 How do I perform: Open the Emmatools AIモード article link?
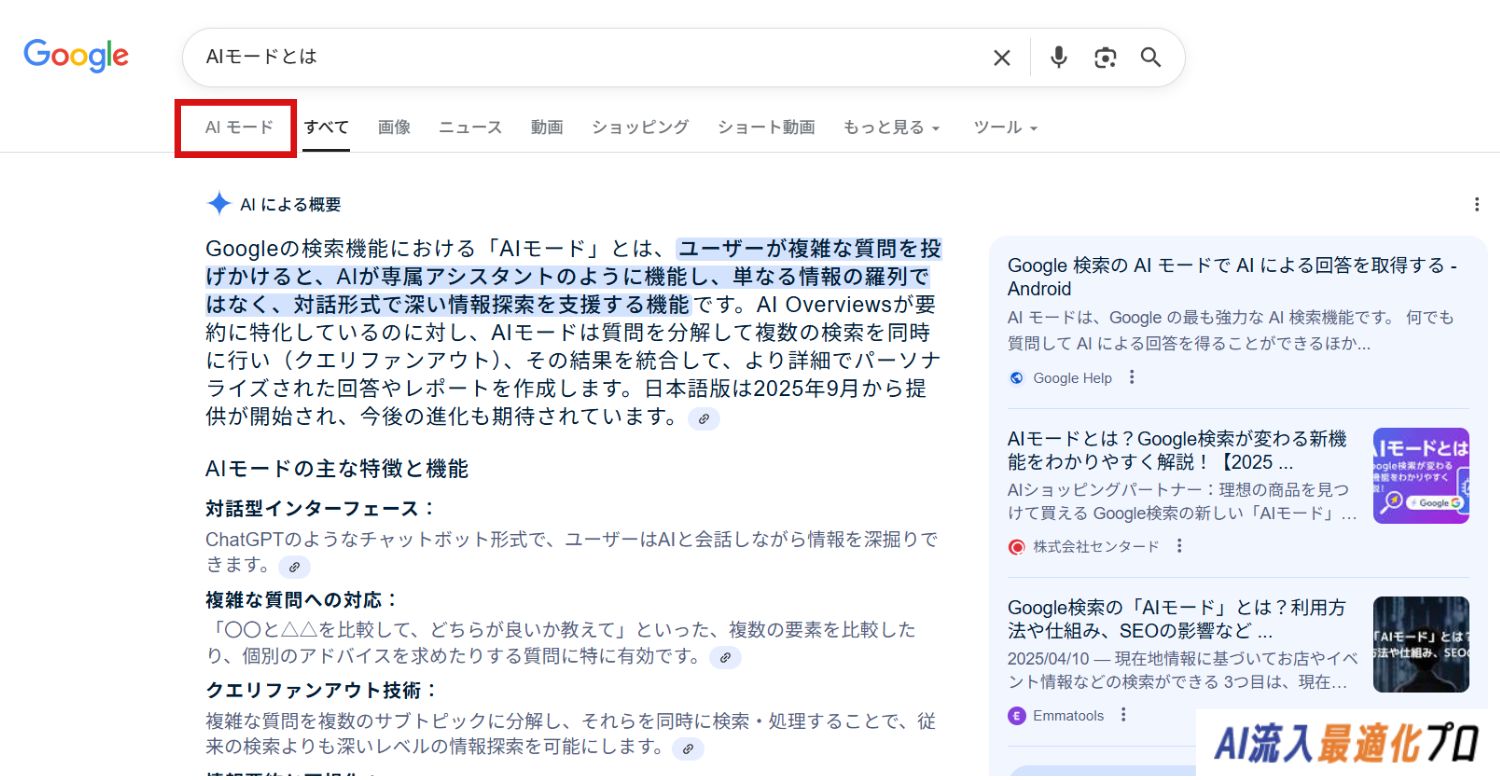(x=1176, y=619)
